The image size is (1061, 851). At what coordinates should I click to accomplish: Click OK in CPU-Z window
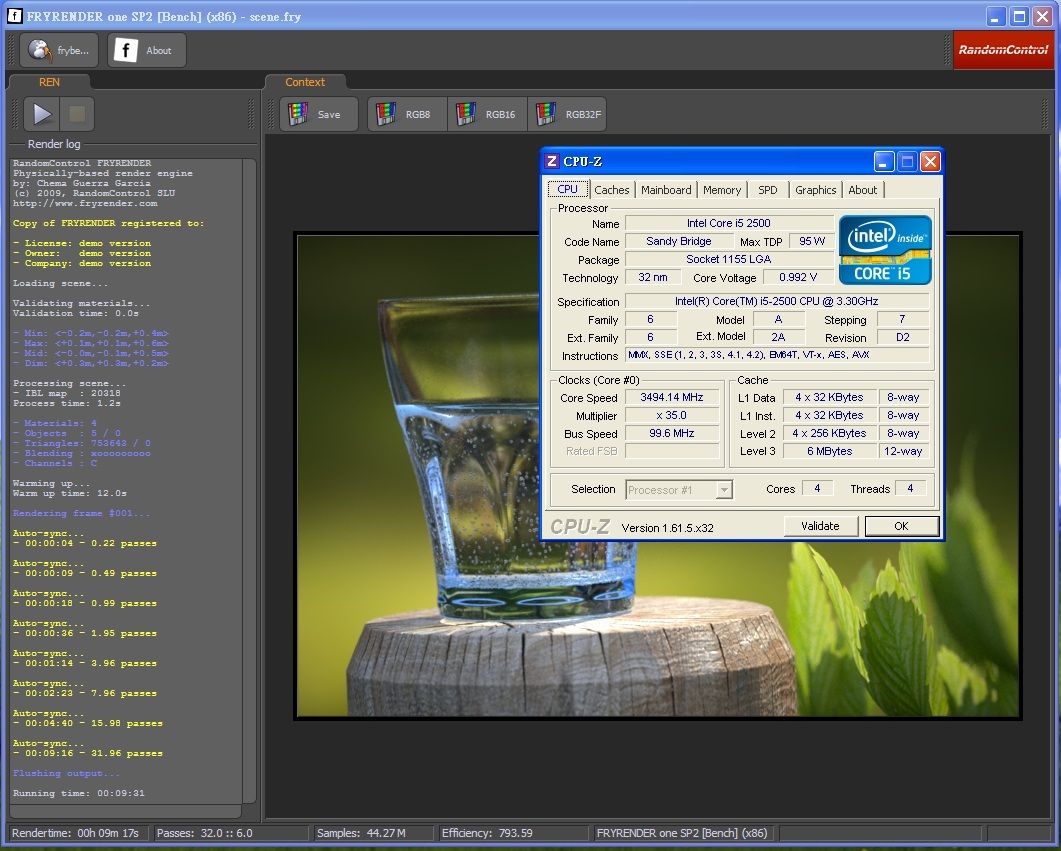pyautogui.click(x=901, y=526)
